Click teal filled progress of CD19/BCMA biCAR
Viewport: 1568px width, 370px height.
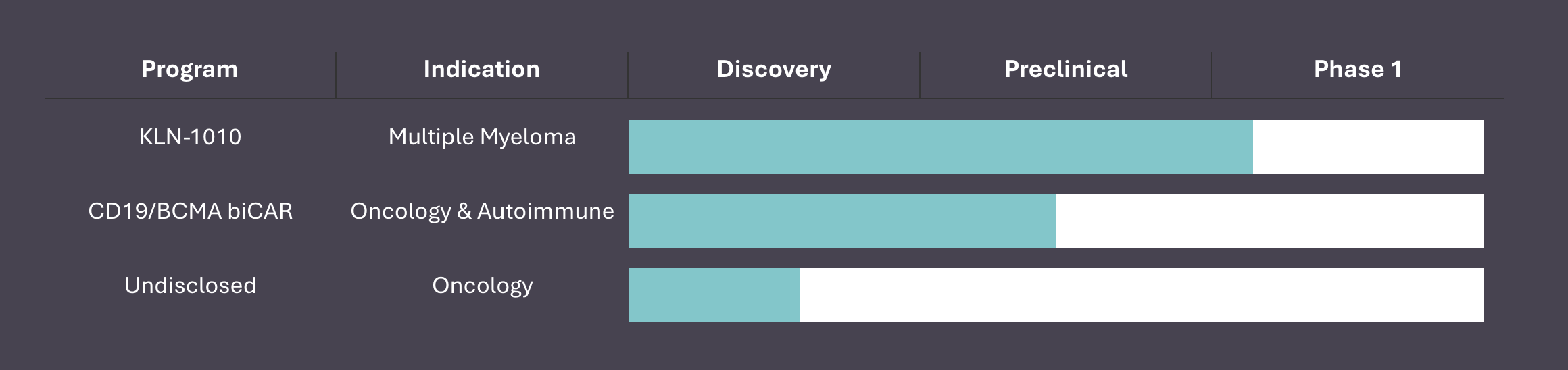(842, 221)
